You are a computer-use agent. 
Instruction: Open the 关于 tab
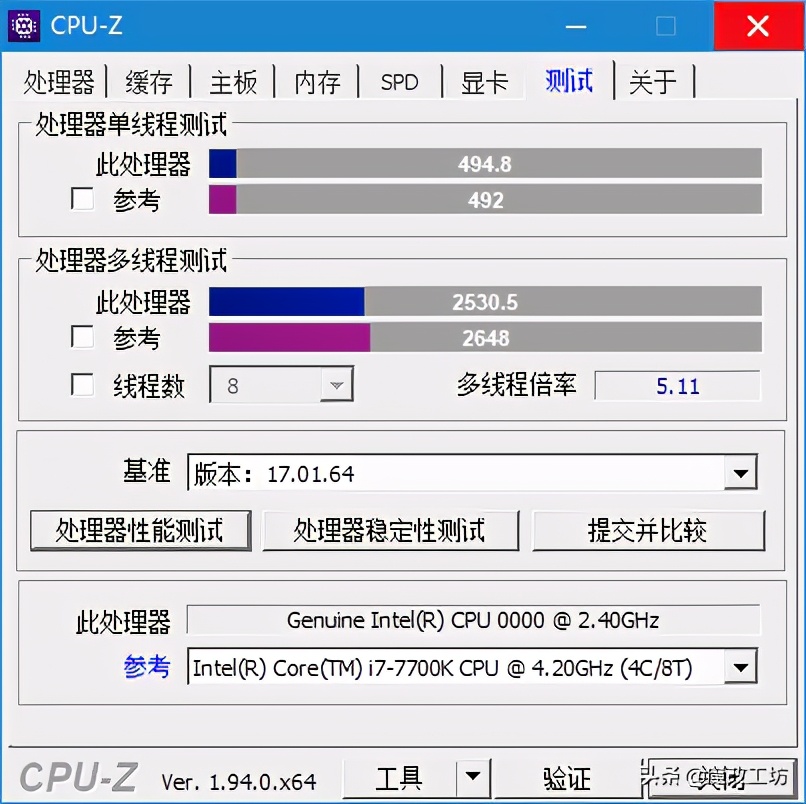point(654,83)
